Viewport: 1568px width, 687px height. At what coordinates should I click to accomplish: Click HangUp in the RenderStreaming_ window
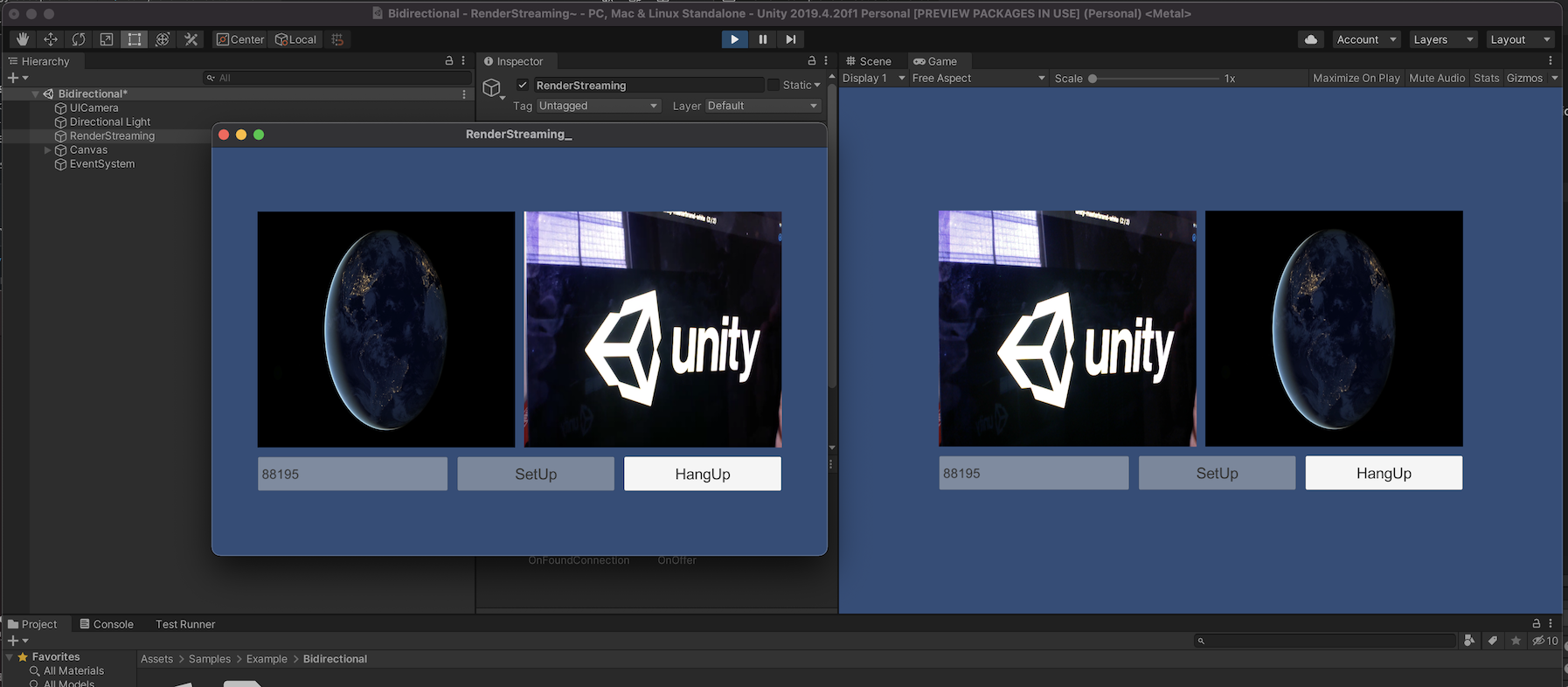[702, 474]
